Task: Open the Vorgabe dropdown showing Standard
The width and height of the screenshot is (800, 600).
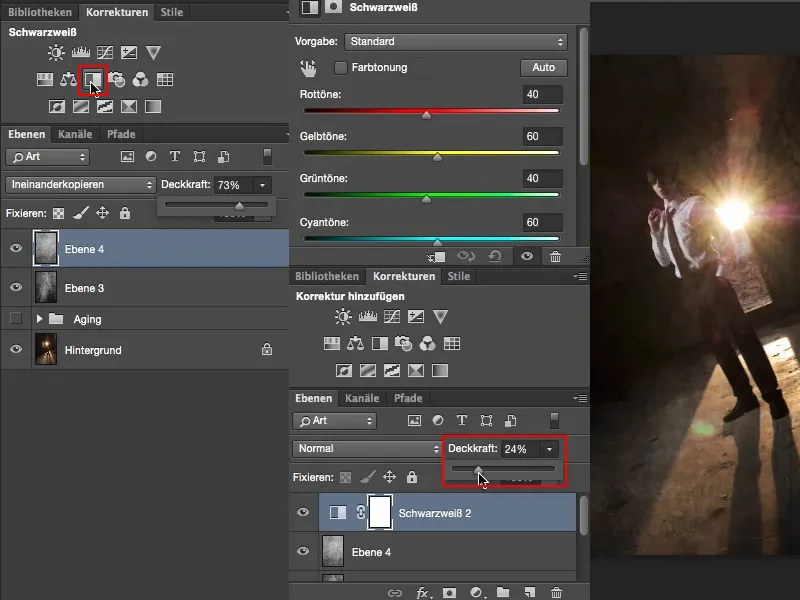Action: coord(455,43)
